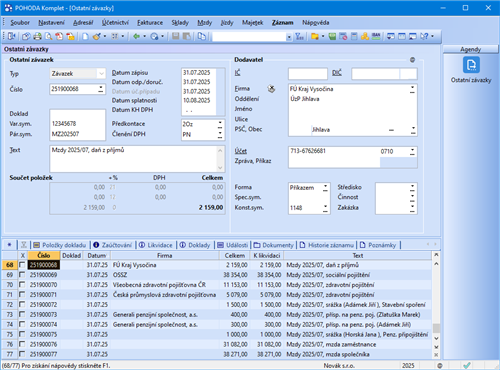This screenshot has height=370, width=500.
Task: Click the calendar with red mark icon
Action: (x=343, y=36)
